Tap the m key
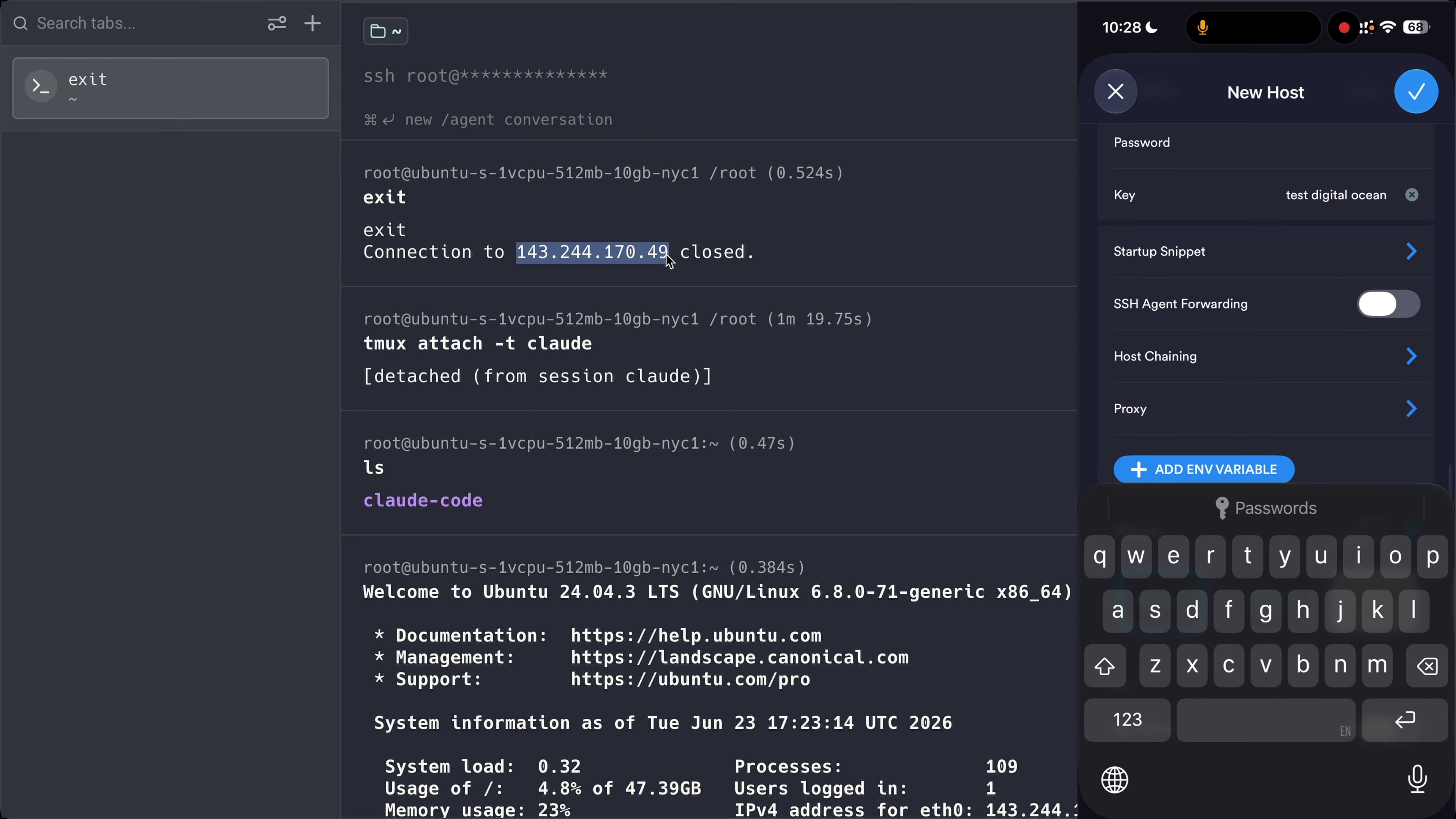 (1377, 666)
